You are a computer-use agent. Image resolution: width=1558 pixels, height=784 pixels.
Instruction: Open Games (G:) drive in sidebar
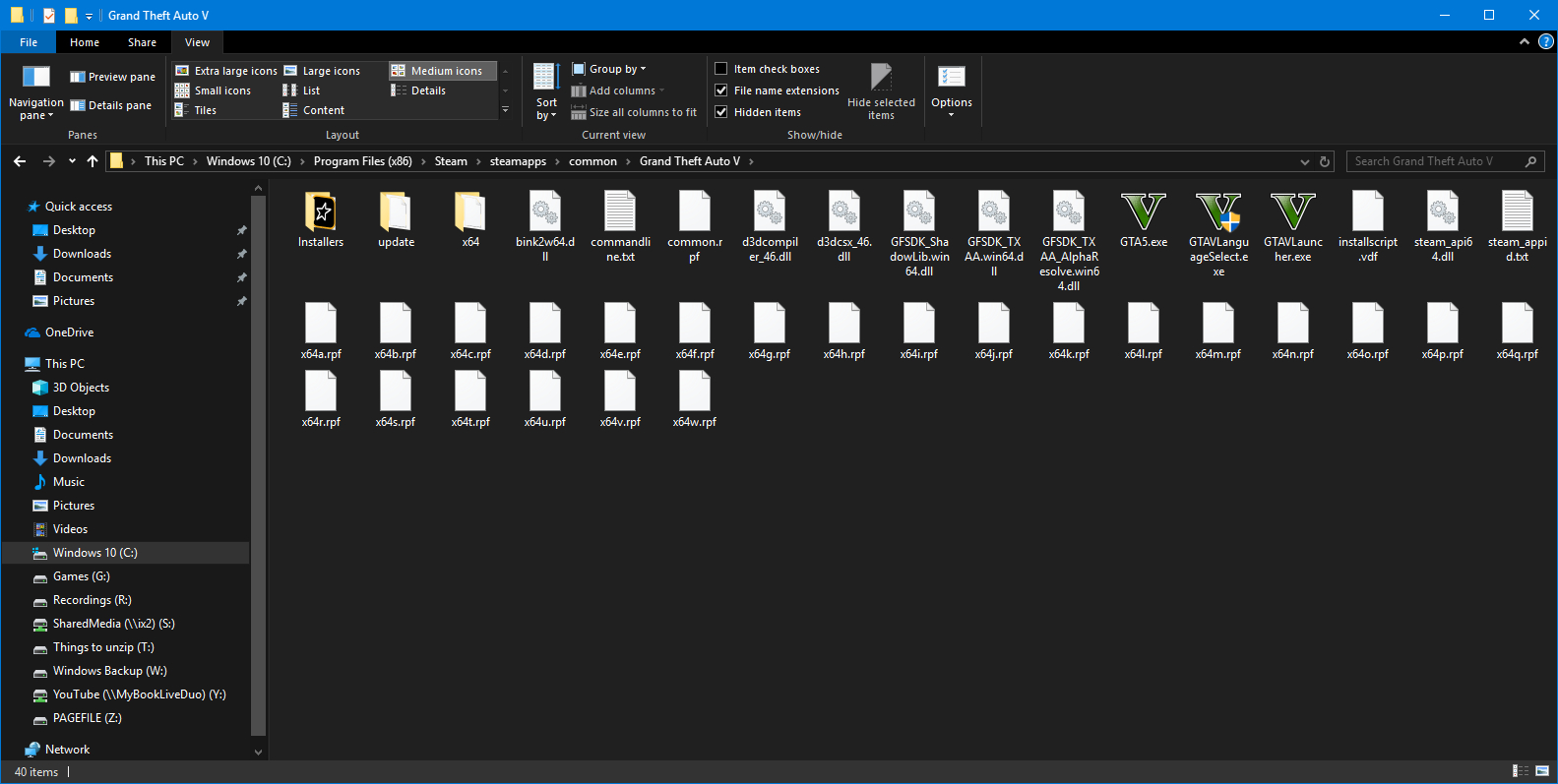pyautogui.click(x=82, y=576)
